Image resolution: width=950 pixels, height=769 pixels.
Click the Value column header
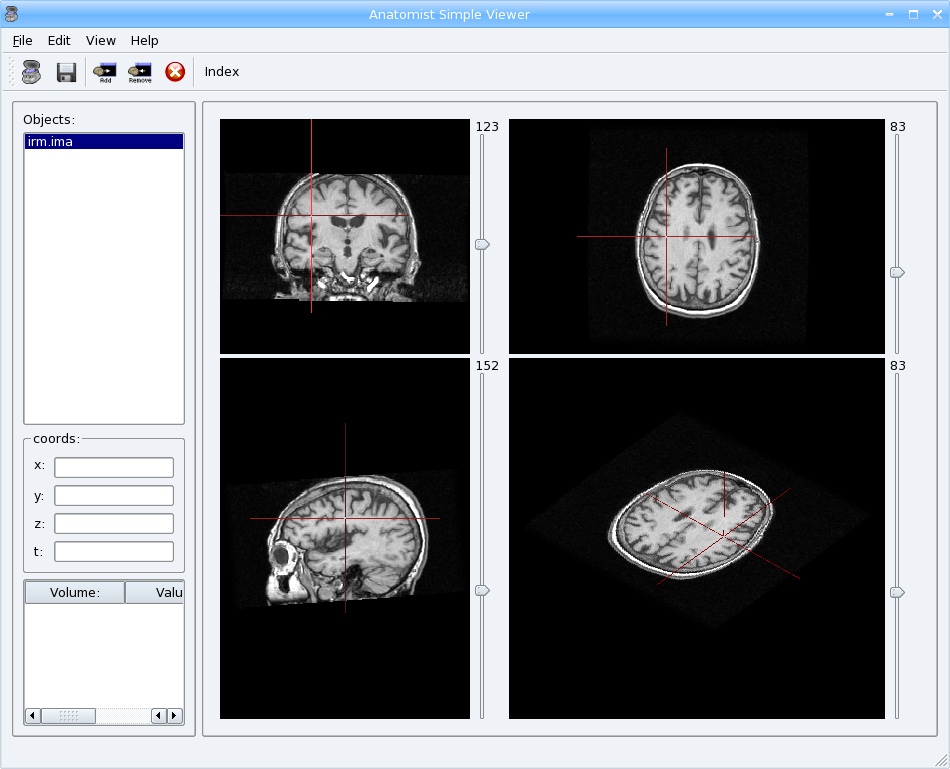155,592
